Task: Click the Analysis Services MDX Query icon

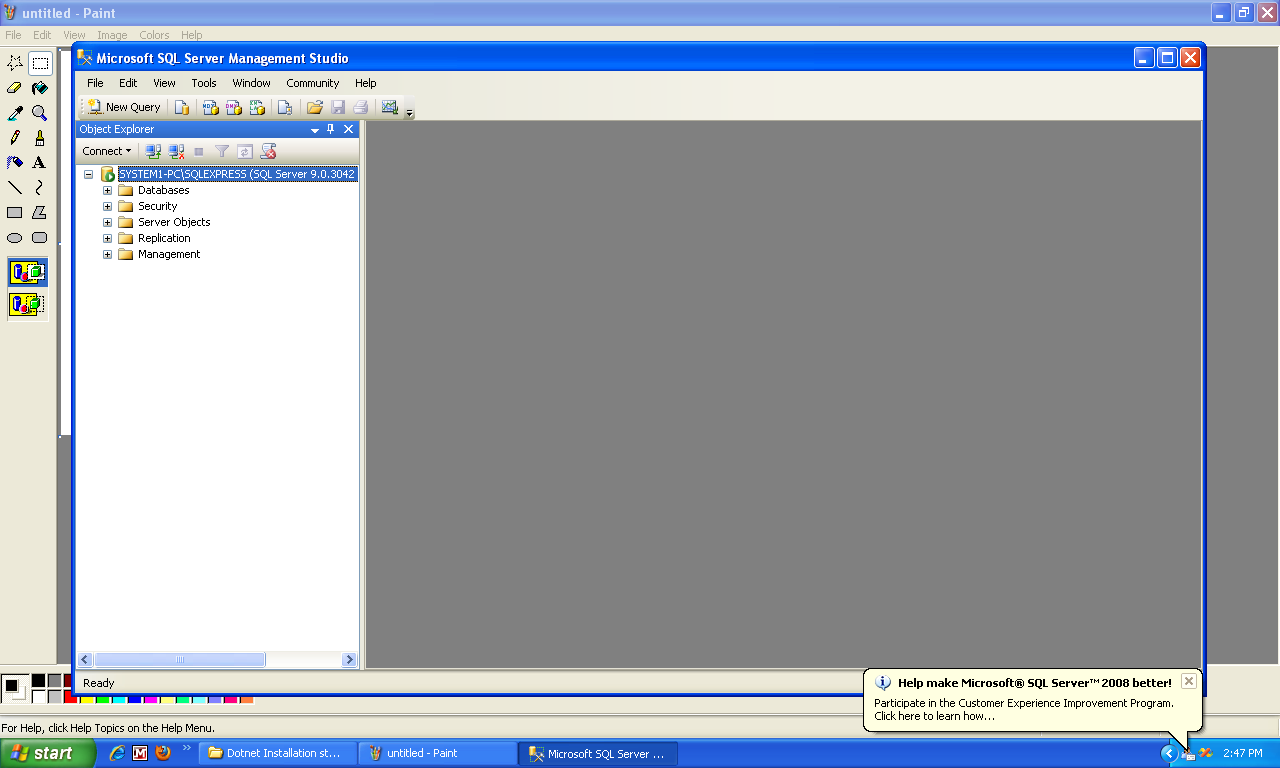Action: pyautogui.click(x=210, y=107)
